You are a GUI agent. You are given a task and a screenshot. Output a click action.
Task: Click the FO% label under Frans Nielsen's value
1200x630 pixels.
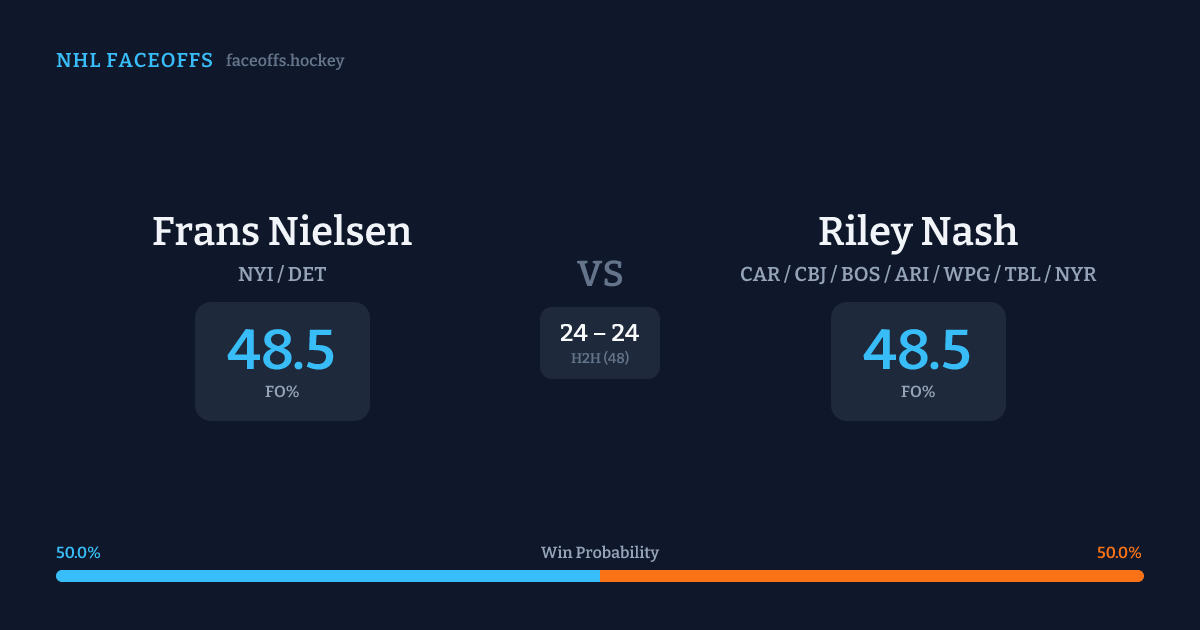(282, 392)
